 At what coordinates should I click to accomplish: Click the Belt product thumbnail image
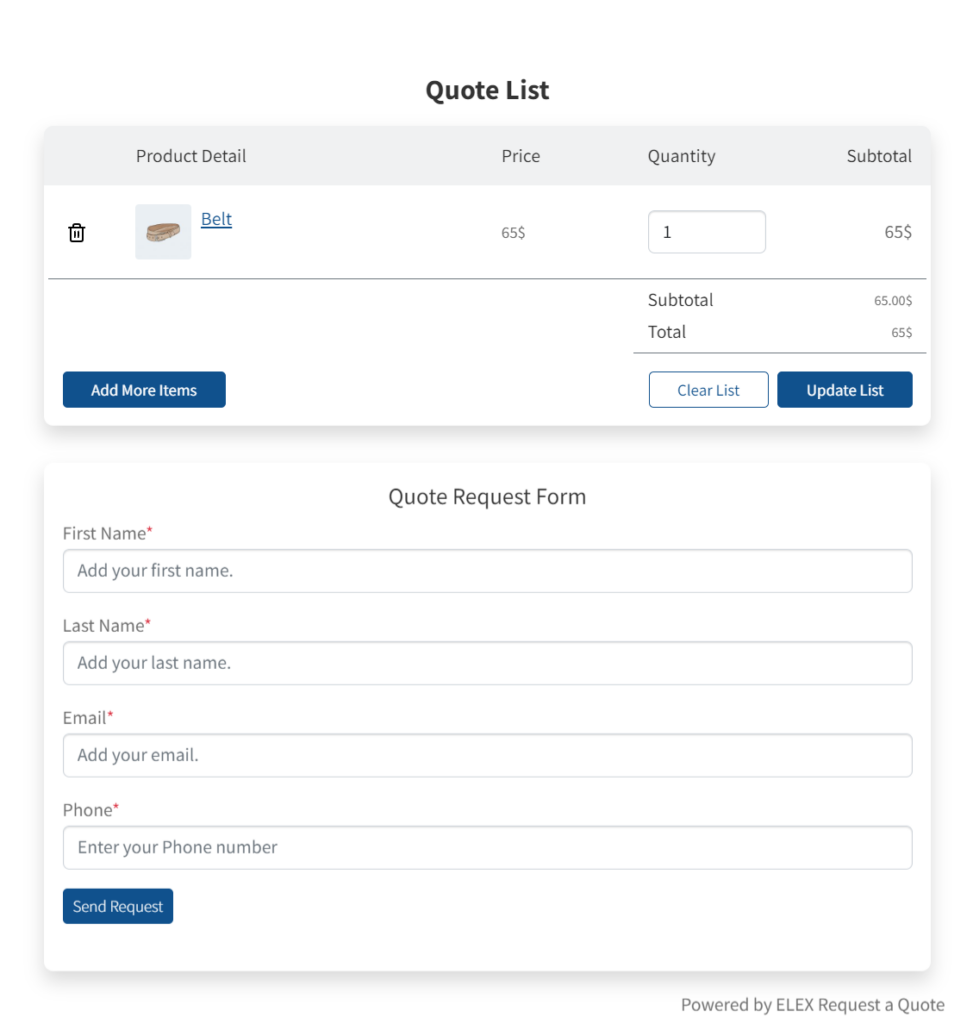click(x=162, y=231)
